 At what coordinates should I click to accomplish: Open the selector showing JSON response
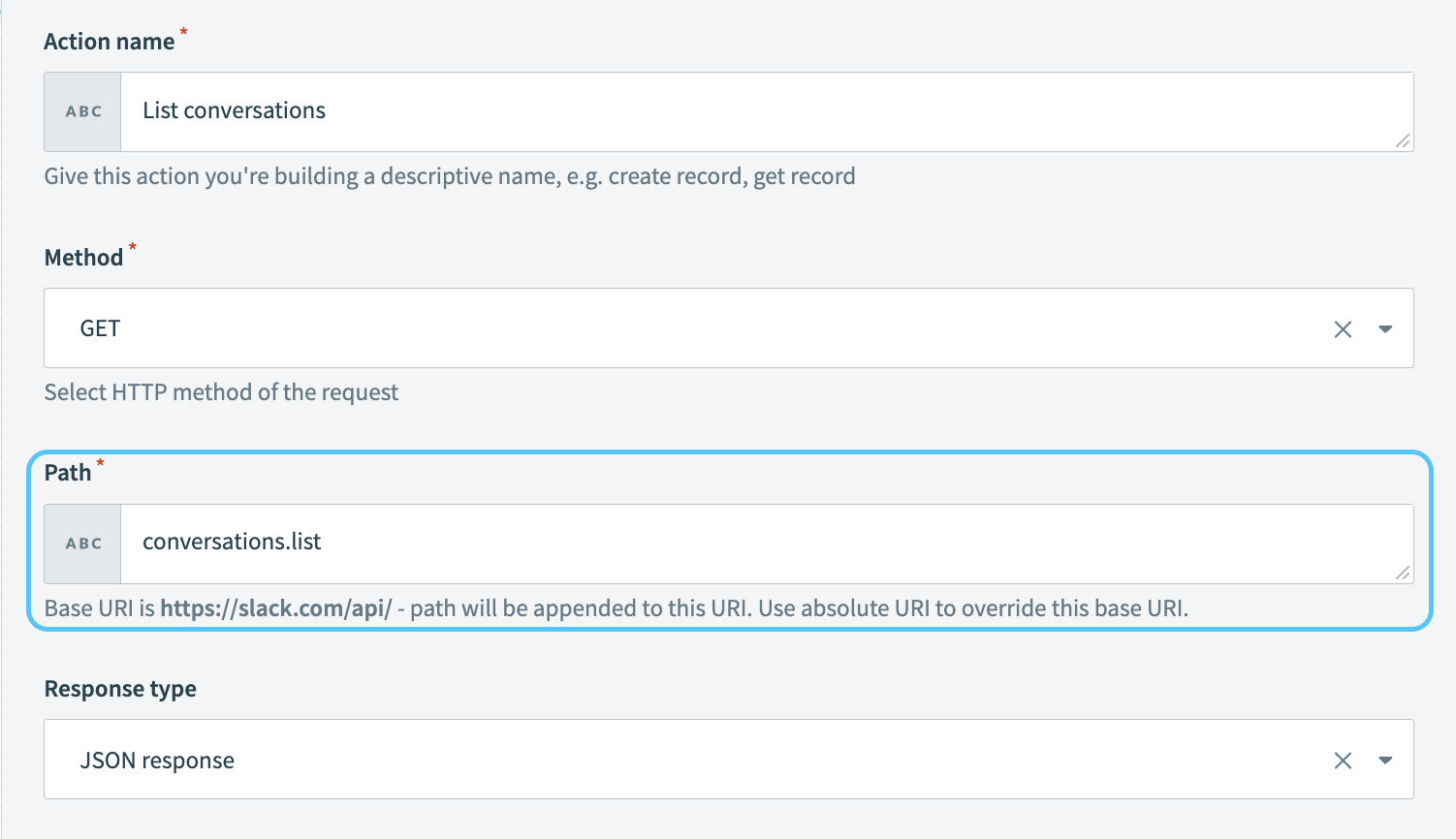click(679, 760)
